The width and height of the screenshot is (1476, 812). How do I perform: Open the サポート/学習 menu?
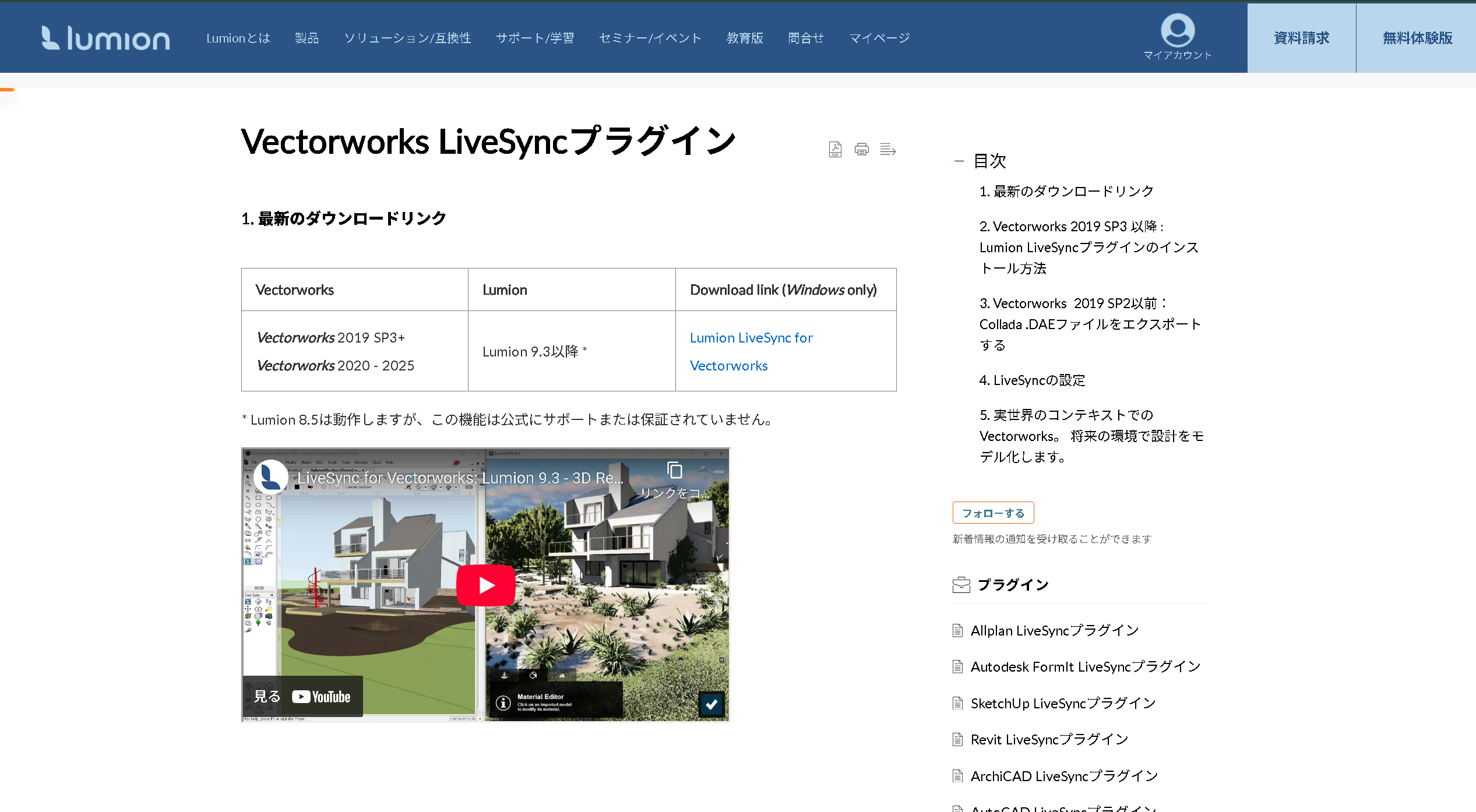(534, 38)
